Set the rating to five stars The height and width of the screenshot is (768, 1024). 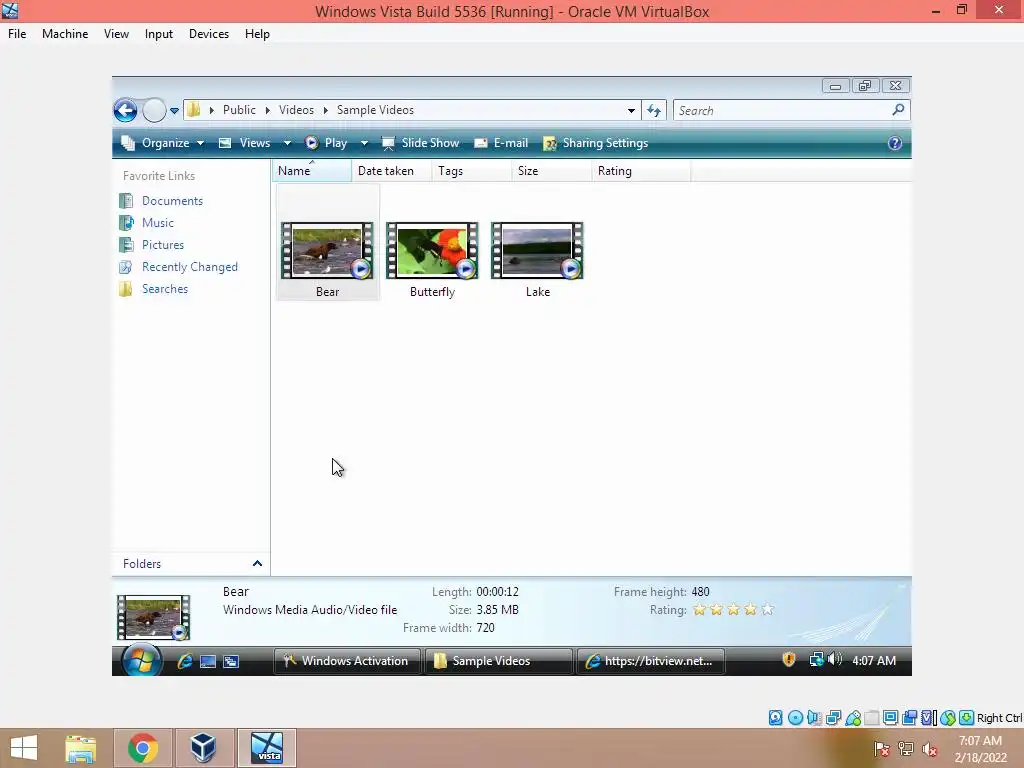(767, 610)
